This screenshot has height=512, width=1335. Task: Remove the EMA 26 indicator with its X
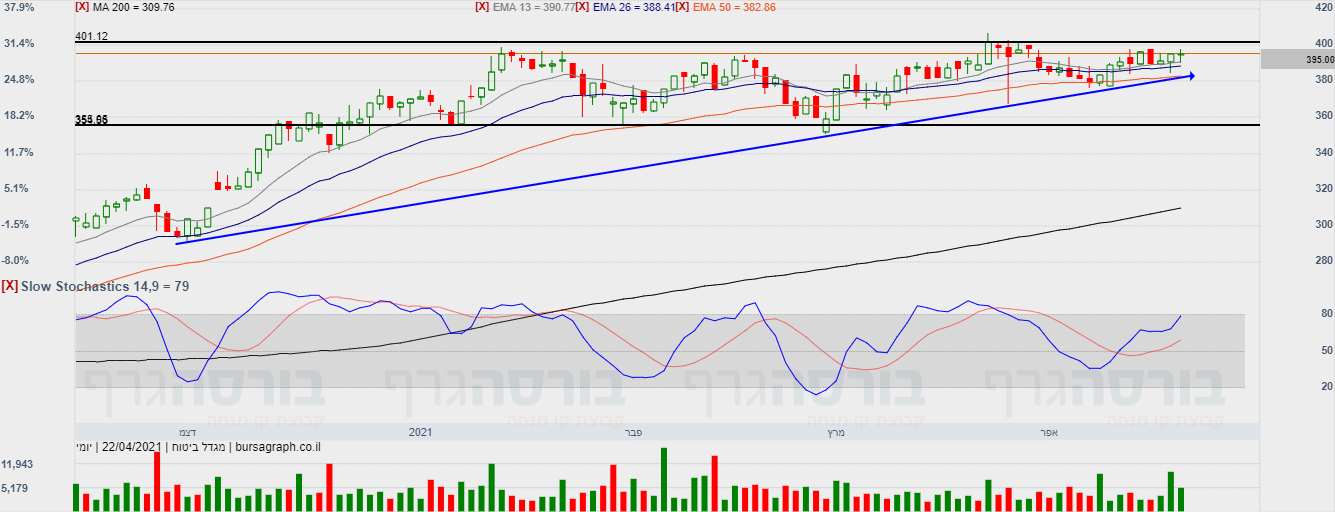click(582, 6)
